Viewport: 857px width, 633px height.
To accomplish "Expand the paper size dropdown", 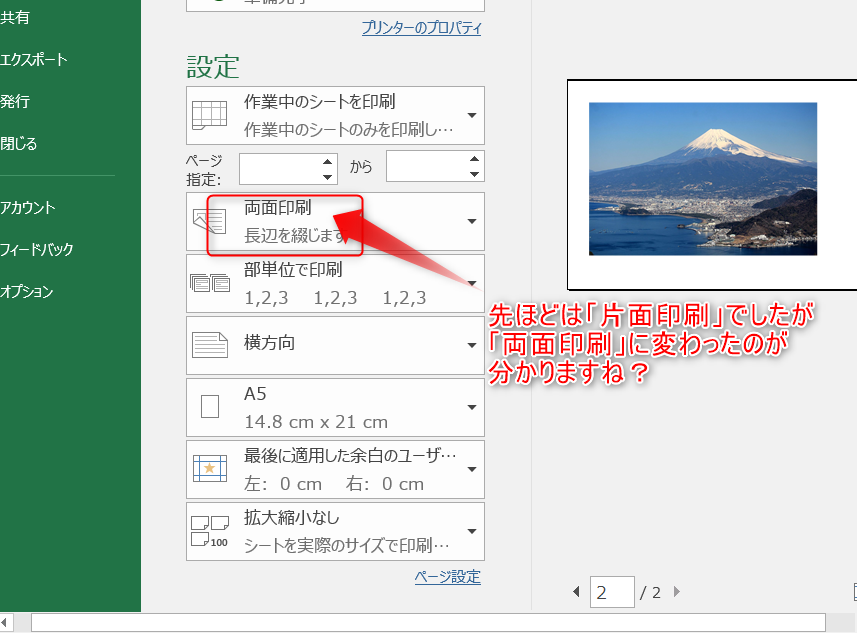I will tap(470, 407).
